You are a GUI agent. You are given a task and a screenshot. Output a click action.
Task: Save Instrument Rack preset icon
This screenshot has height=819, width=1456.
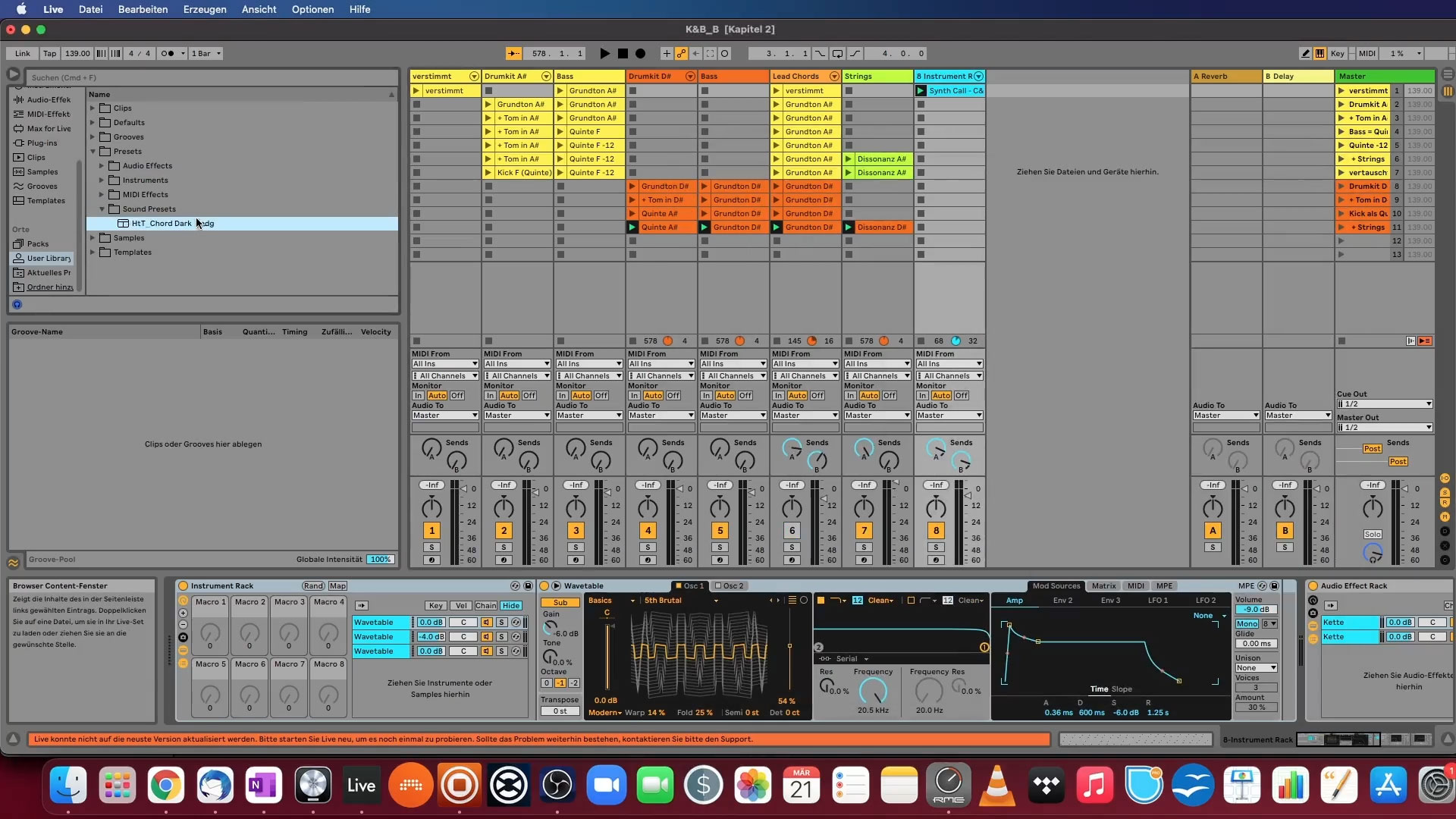point(528,585)
